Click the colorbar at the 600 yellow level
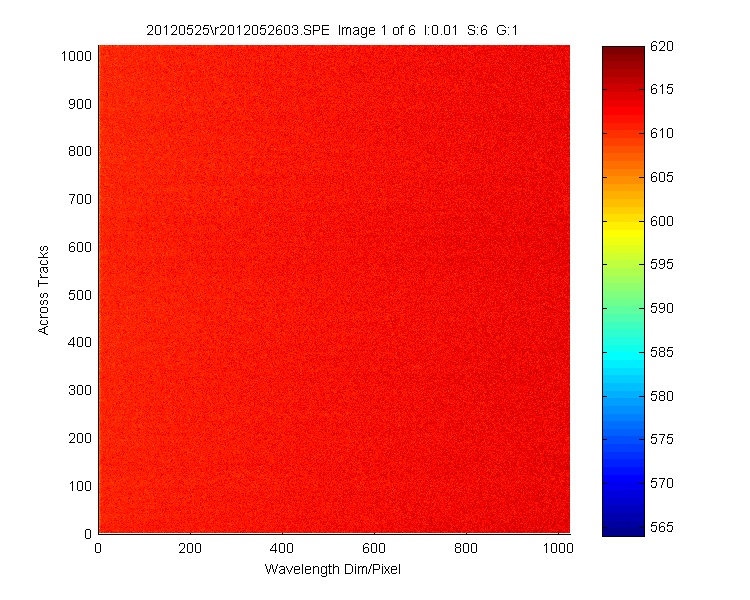 click(x=623, y=221)
